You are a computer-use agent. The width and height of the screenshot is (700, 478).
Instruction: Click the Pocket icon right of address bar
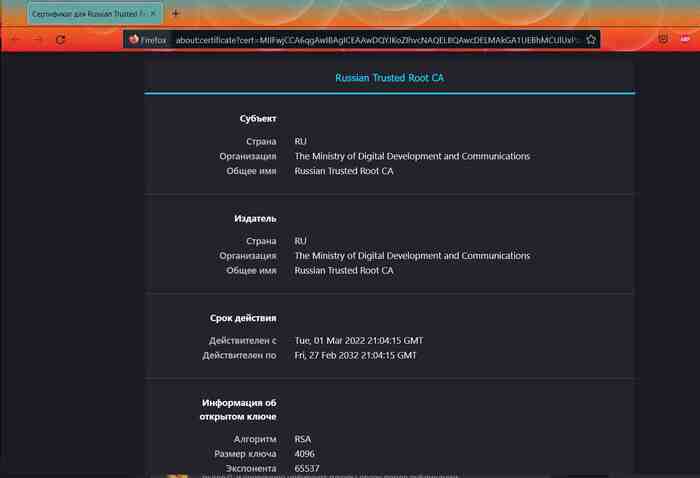(663, 39)
